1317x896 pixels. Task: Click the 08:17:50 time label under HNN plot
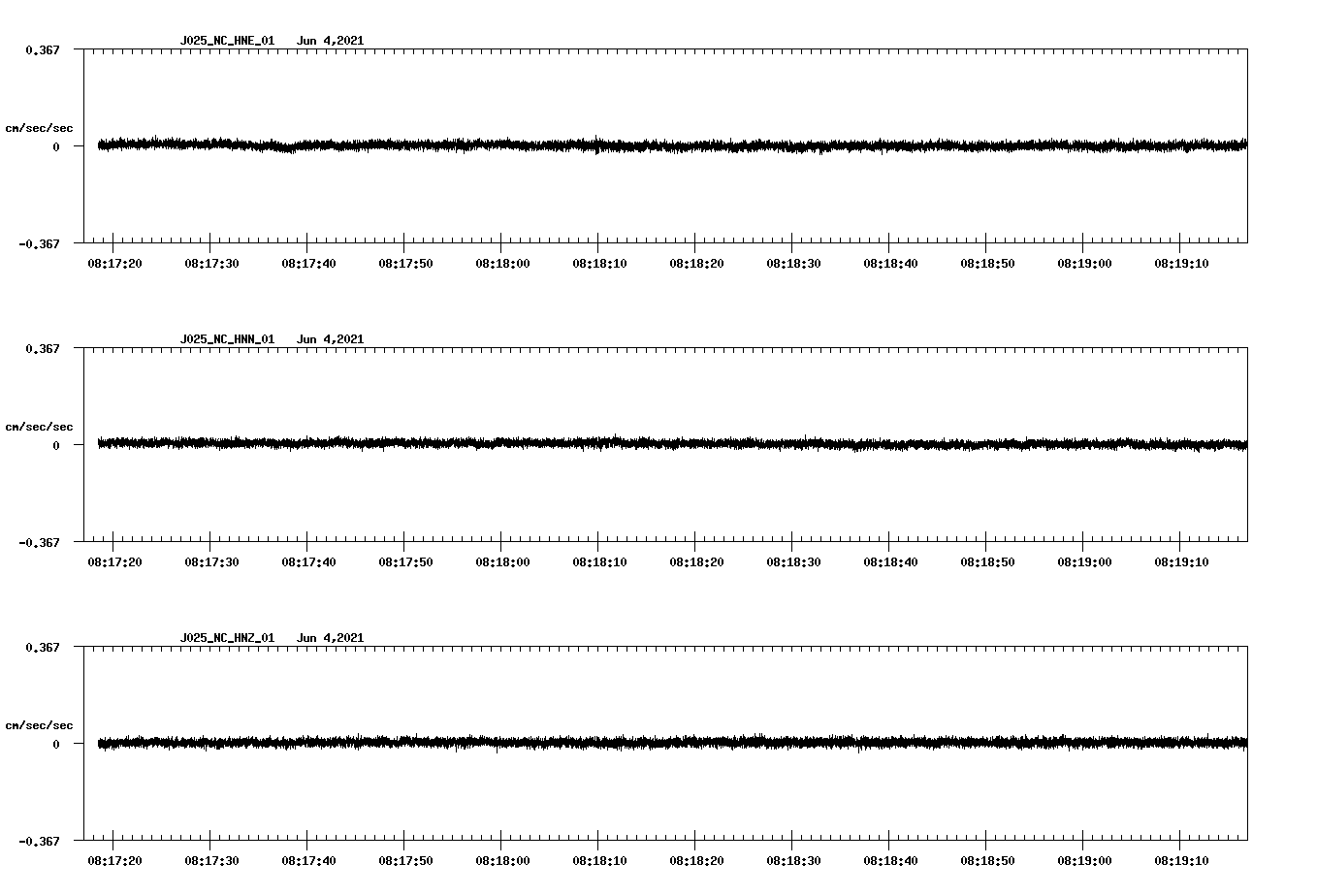pos(405,562)
